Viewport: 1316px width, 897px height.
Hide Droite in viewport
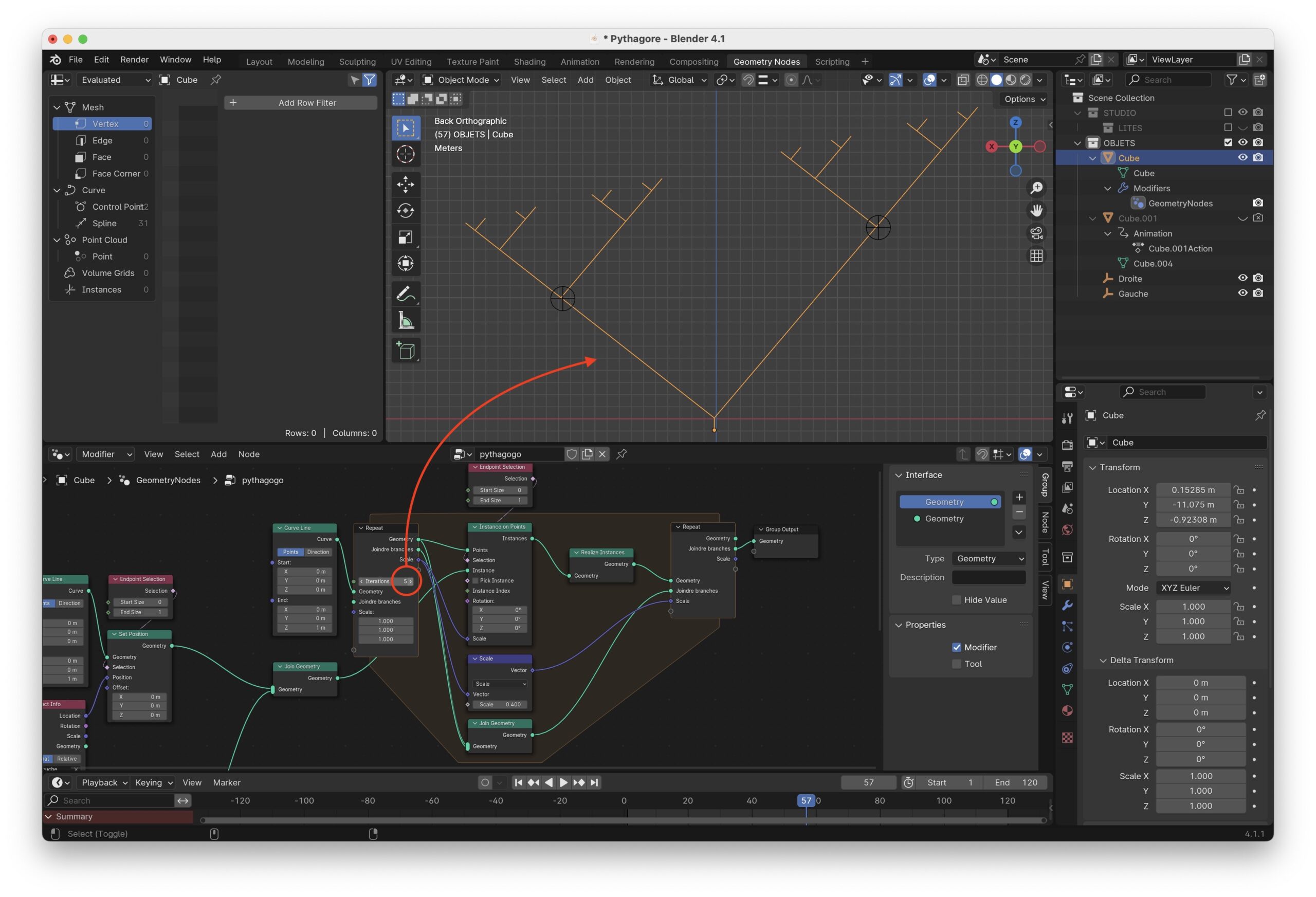[x=1242, y=278]
